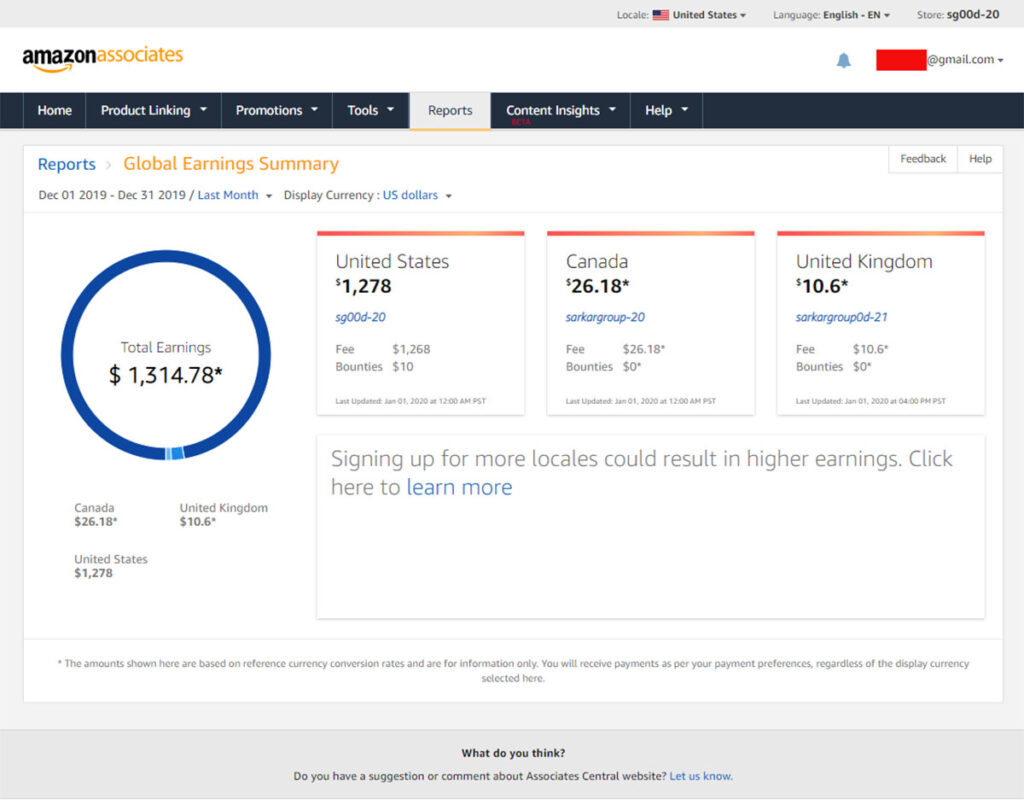The height and width of the screenshot is (800, 1024).
Task: Open the sg00d-20 tracking ID link
Action: (x=360, y=317)
